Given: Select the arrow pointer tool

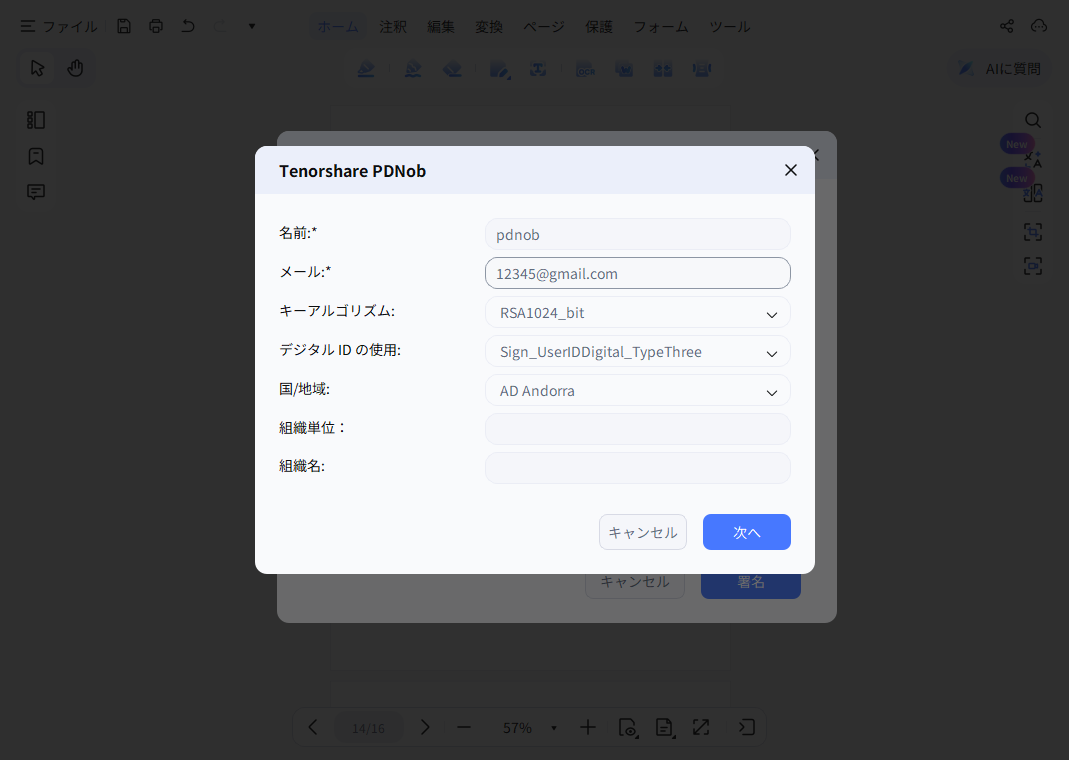Looking at the screenshot, I should (37, 68).
